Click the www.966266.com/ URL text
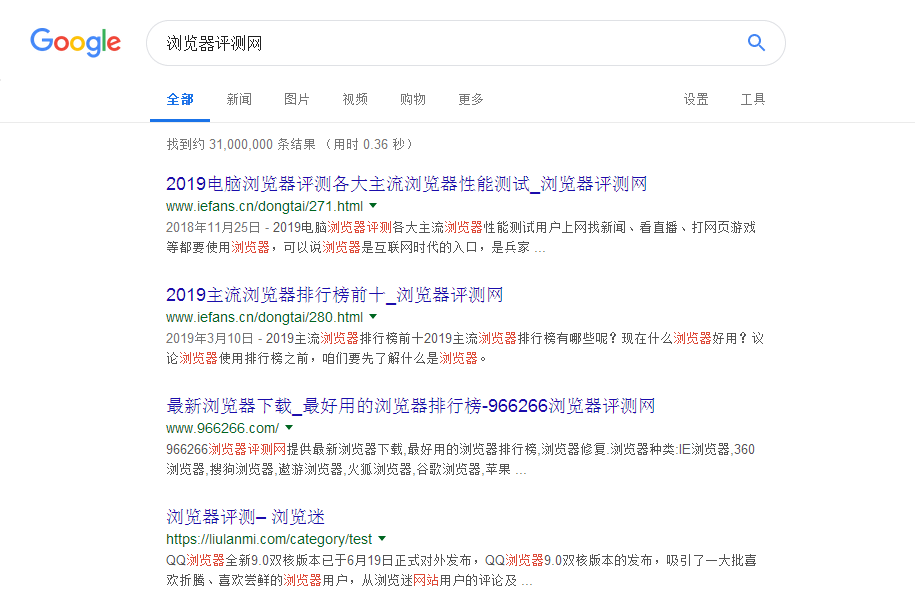 (222, 428)
